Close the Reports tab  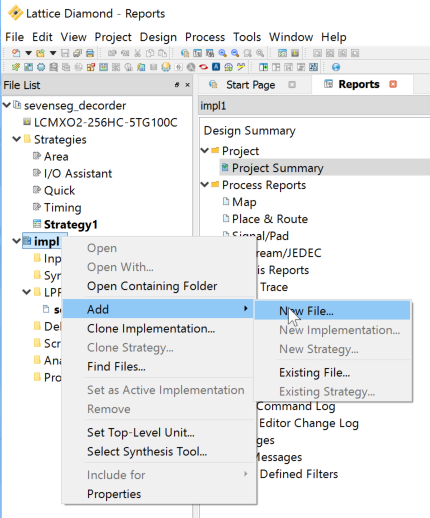point(393,84)
